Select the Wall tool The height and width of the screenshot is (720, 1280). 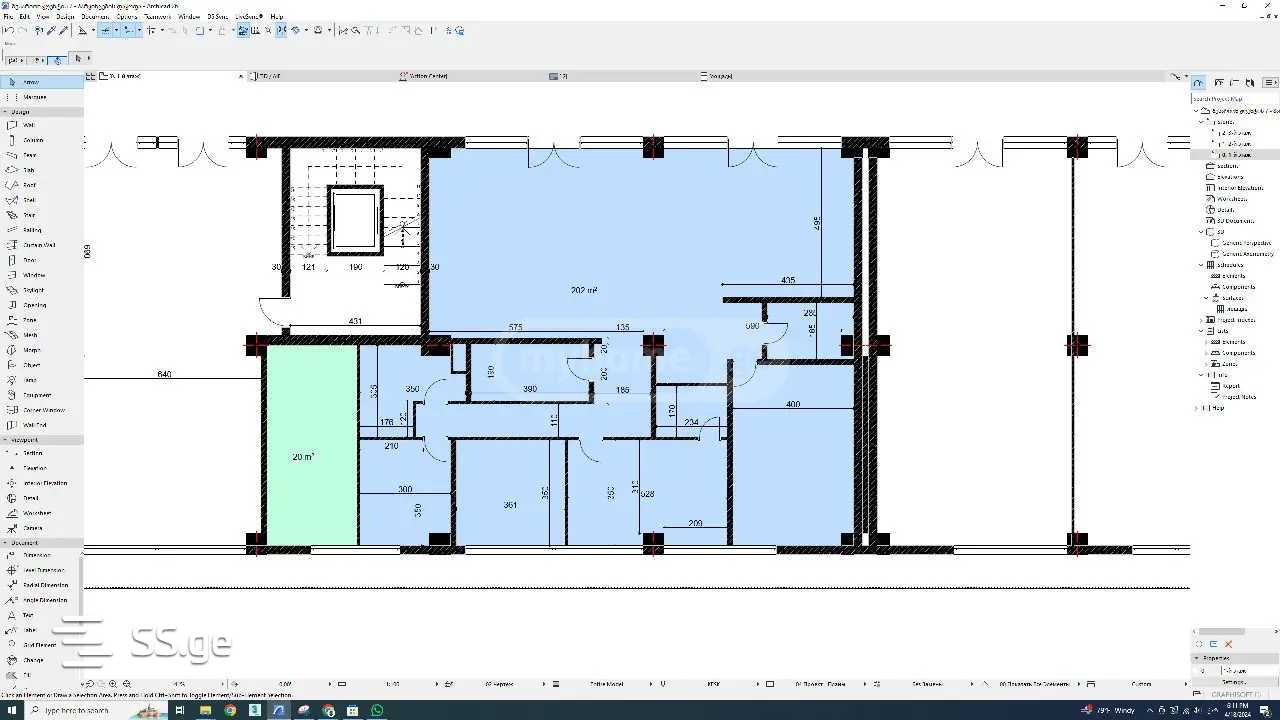pyautogui.click(x=29, y=125)
